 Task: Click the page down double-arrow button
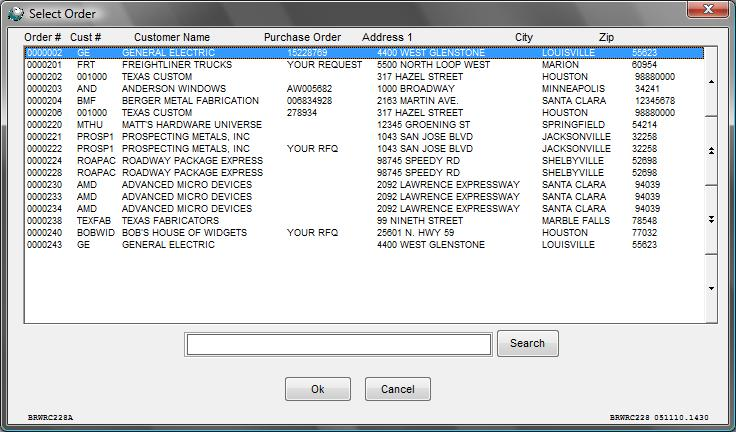point(711,220)
